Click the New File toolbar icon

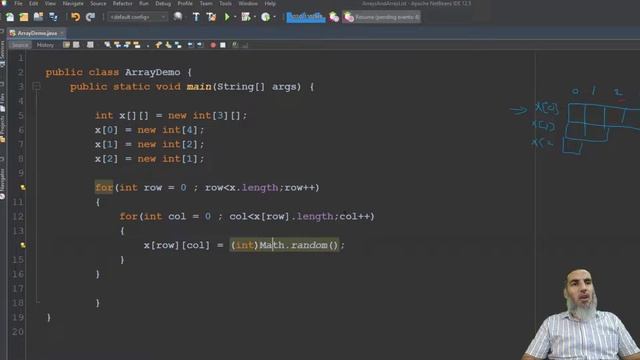[x=10, y=17]
